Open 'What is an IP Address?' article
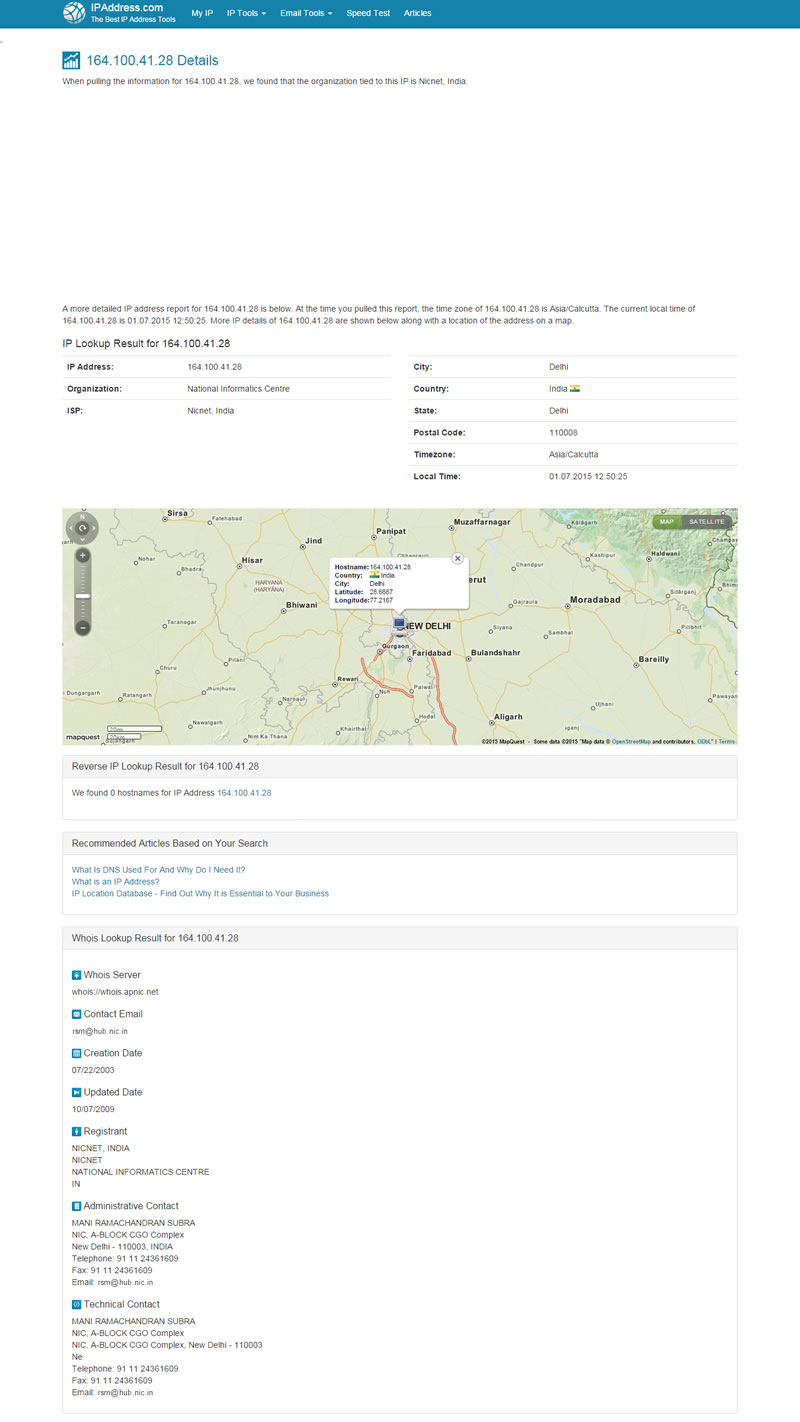The width and height of the screenshot is (800, 1422). point(115,882)
